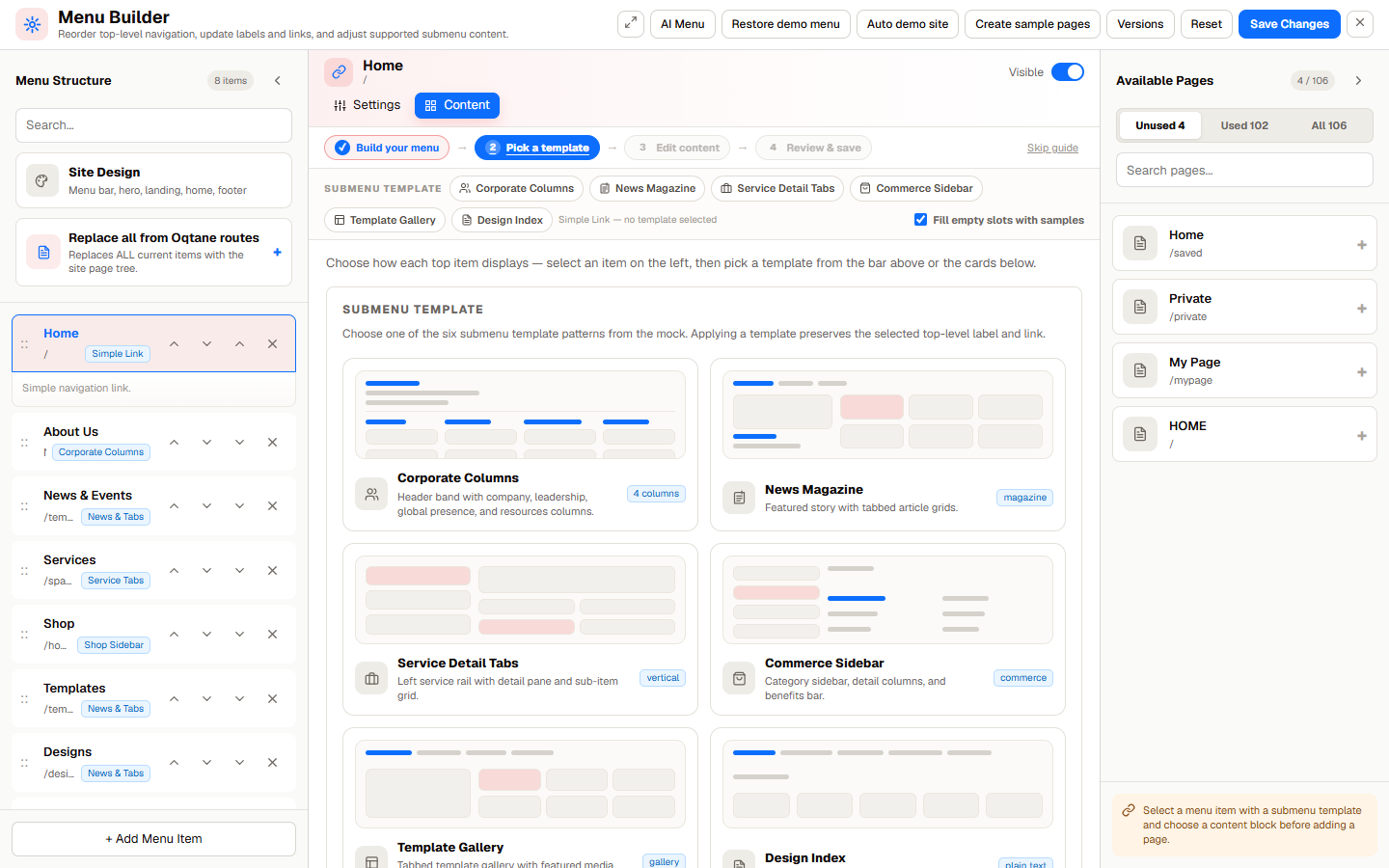Click the fullscreen expand icon in header
The width and height of the screenshot is (1389, 868).
[631, 24]
